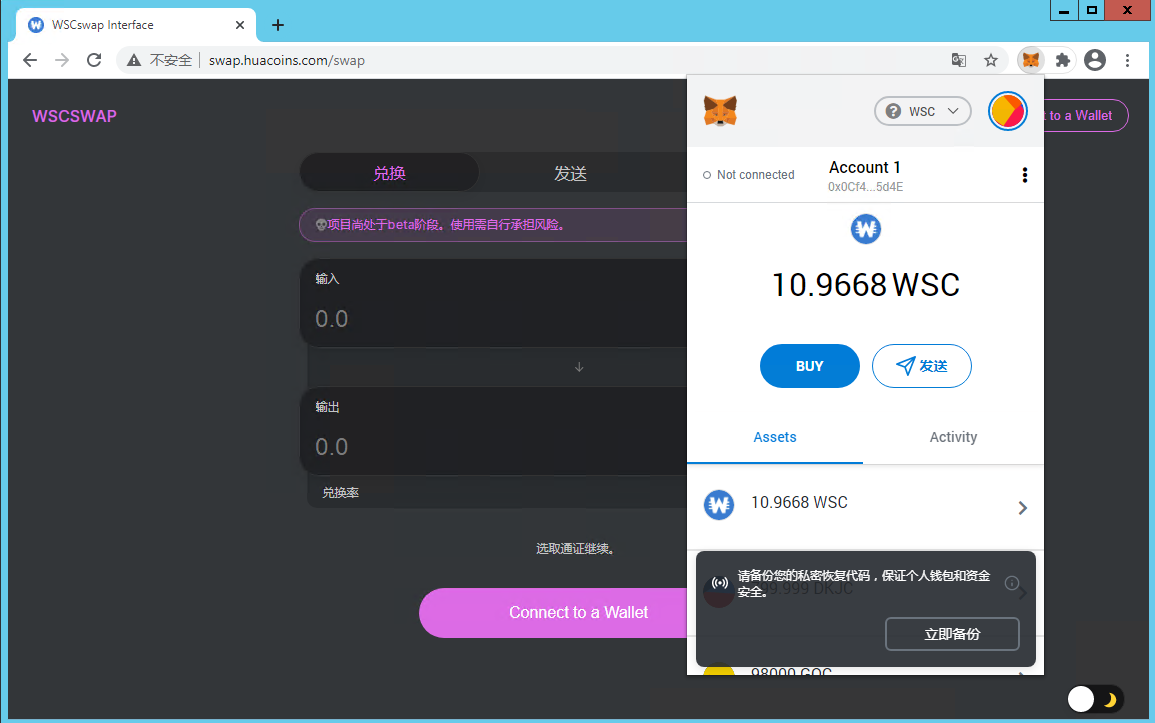The width and height of the screenshot is (1155, 723).
Task: Click the 选取通证继续 prompt text
Action: point(575,549)
